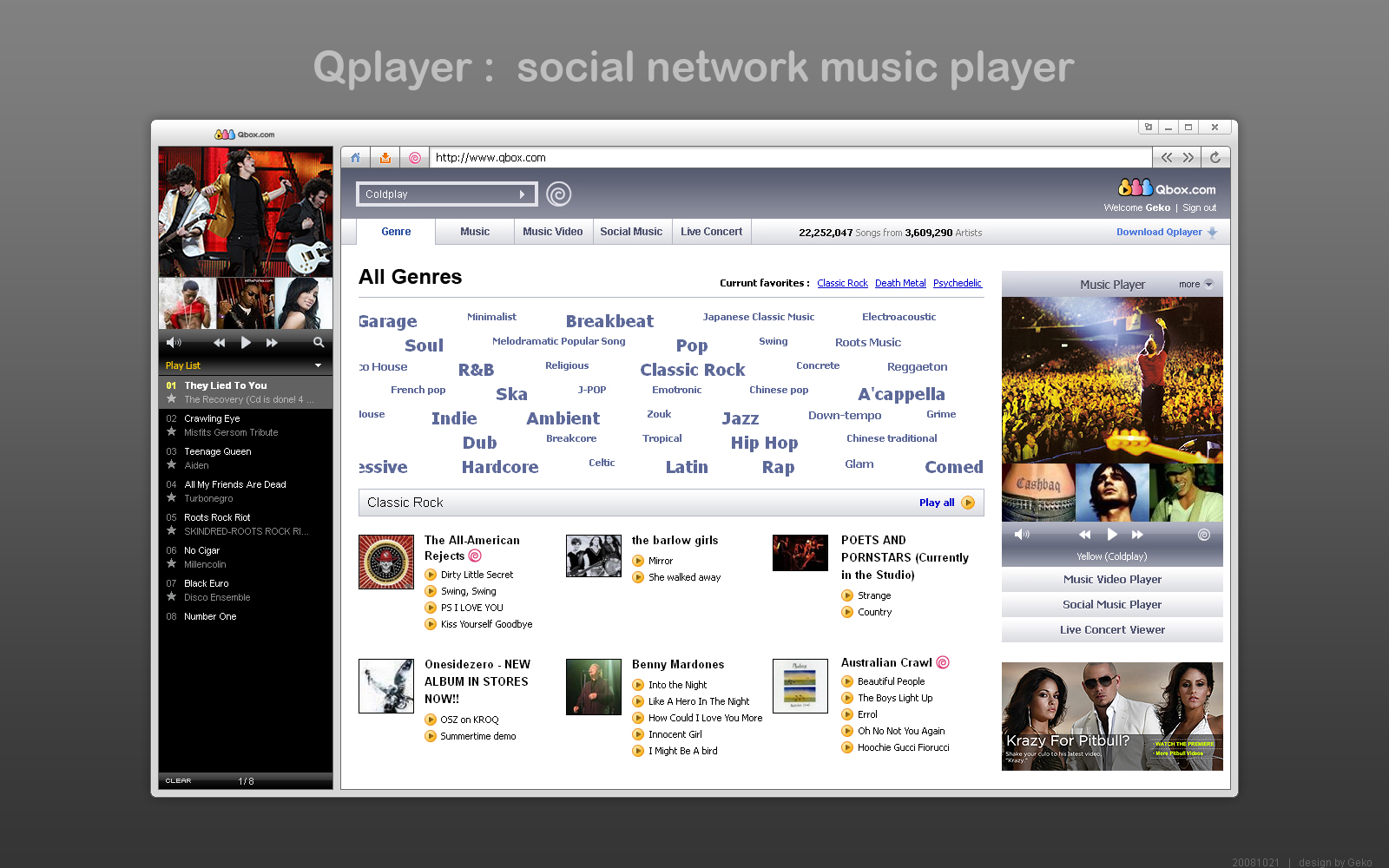Play the song Strange
The image size is (1389, 868).
(x=847, y=595)
